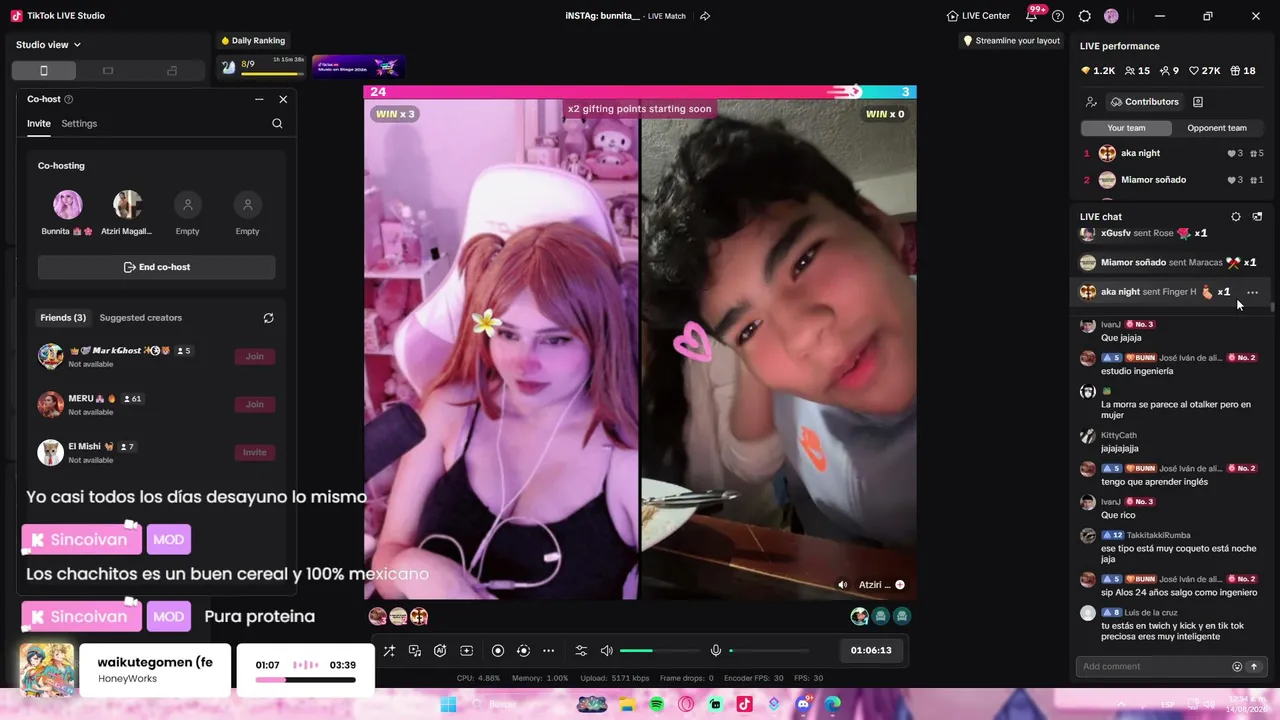This screenshot has width=1280, height=720.
Task: Open the Windows Start menu
Action: point(448,704)
